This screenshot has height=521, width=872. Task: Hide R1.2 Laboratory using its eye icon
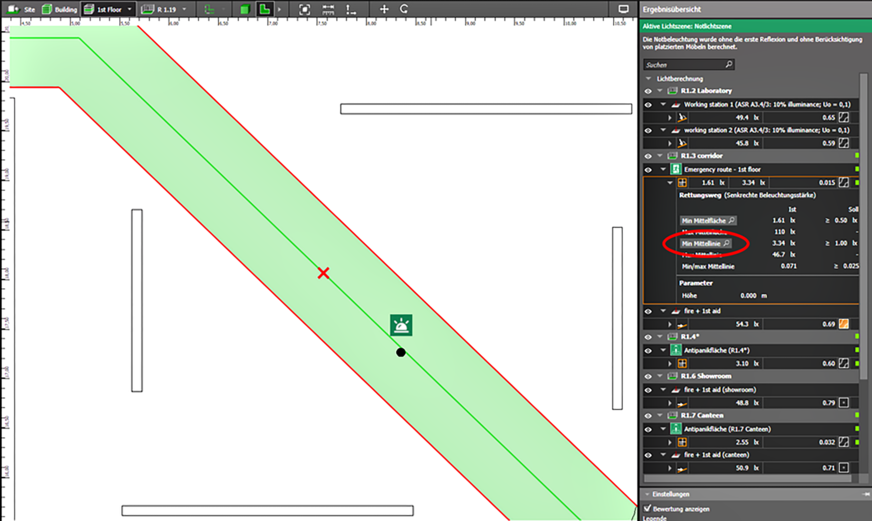point(647,91)
